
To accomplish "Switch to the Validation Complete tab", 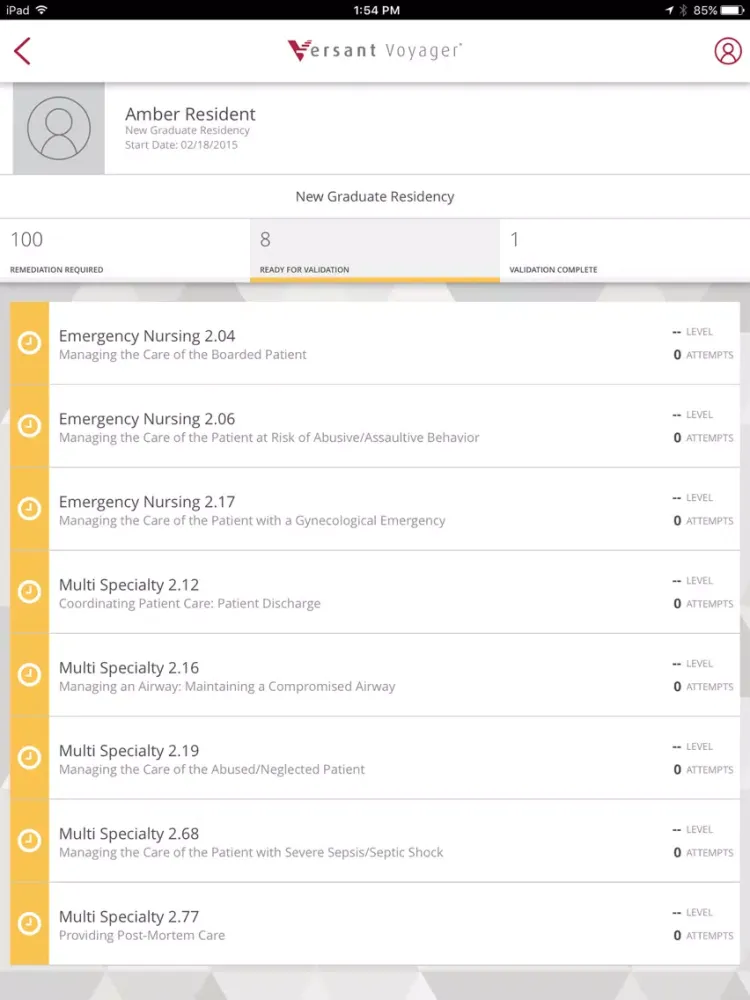I will 625,251.
